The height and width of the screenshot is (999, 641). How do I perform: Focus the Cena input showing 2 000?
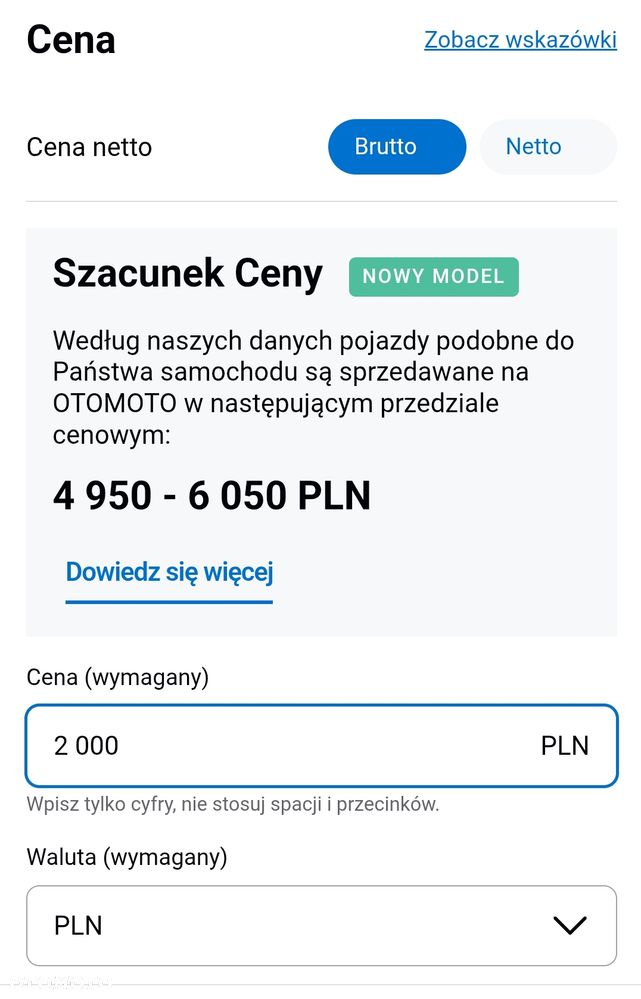click(321, 745)
